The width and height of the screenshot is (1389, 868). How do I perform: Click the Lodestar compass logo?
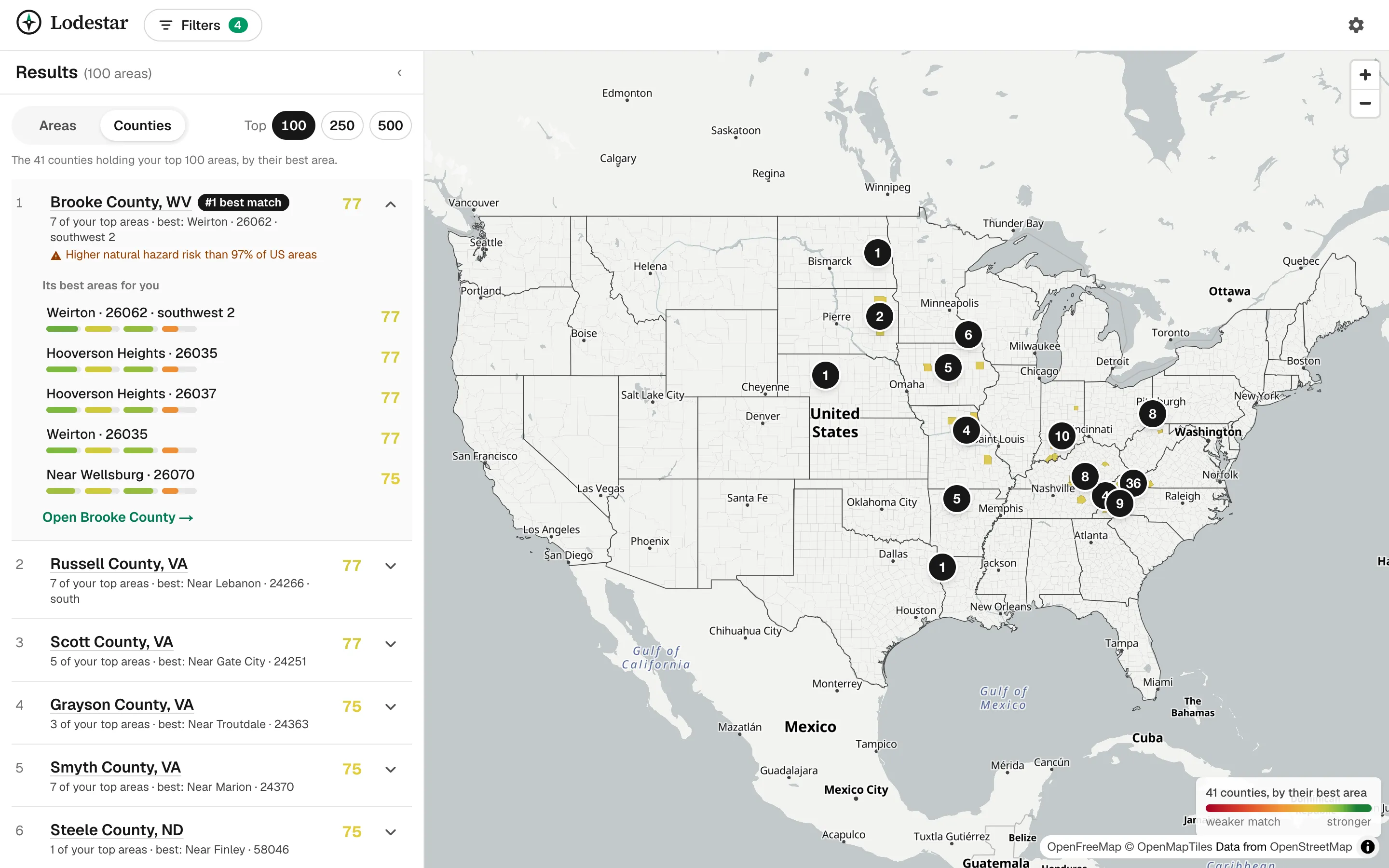pyautogui.click(x=29, y=23)
